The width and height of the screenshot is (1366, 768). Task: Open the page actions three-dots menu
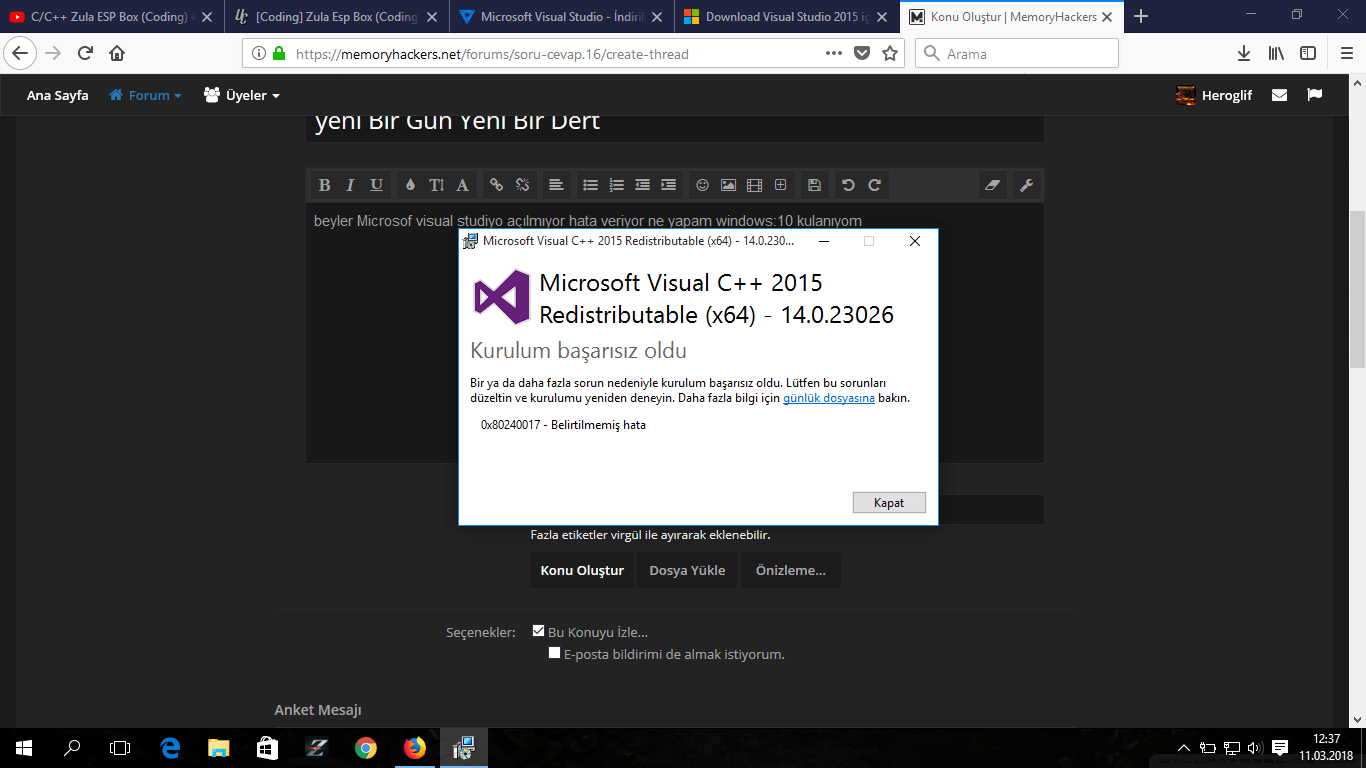click(x=834, y=54)
